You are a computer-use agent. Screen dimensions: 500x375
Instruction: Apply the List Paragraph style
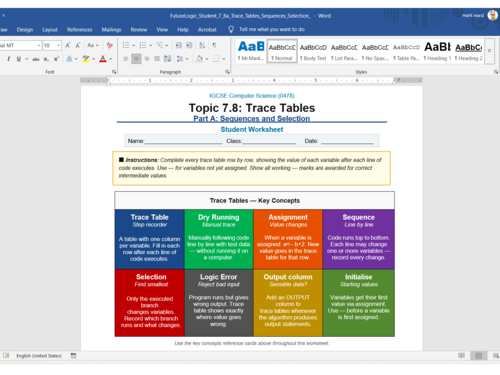(x=344, y=51)
